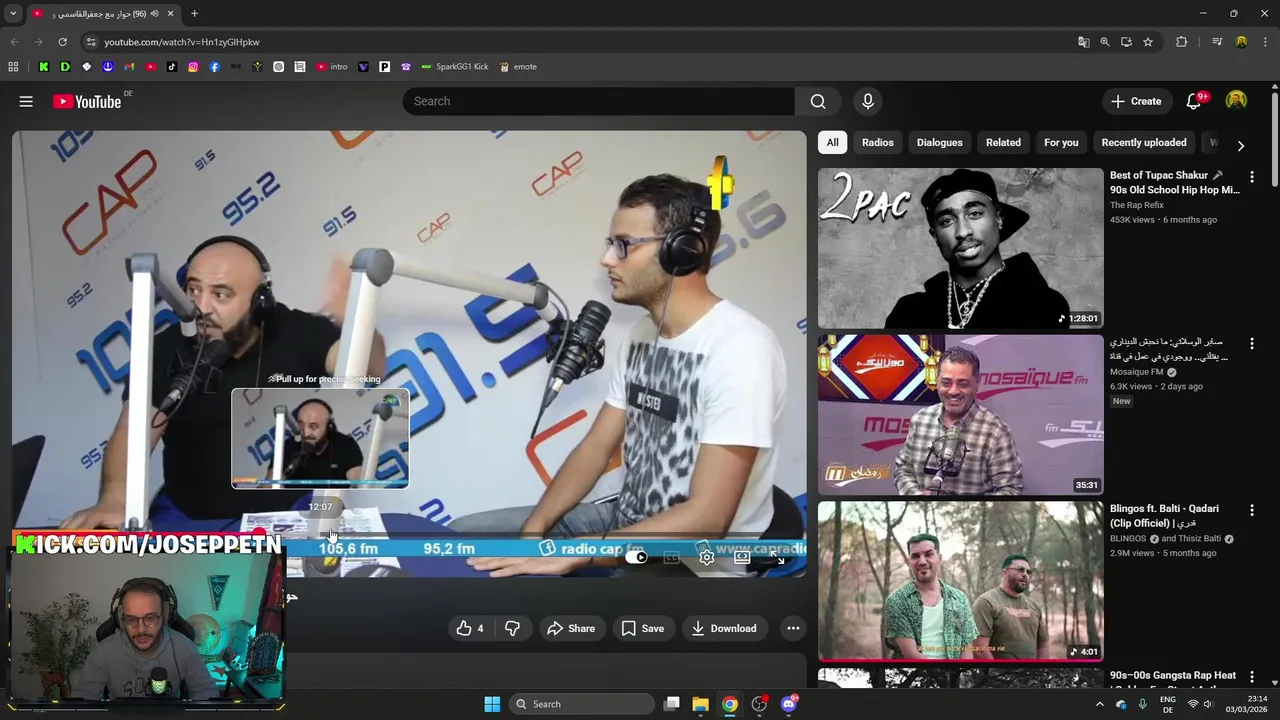Select the Recently uploaded filter chip
The height and width of the screenshot is (720, 1280).
1144,142
